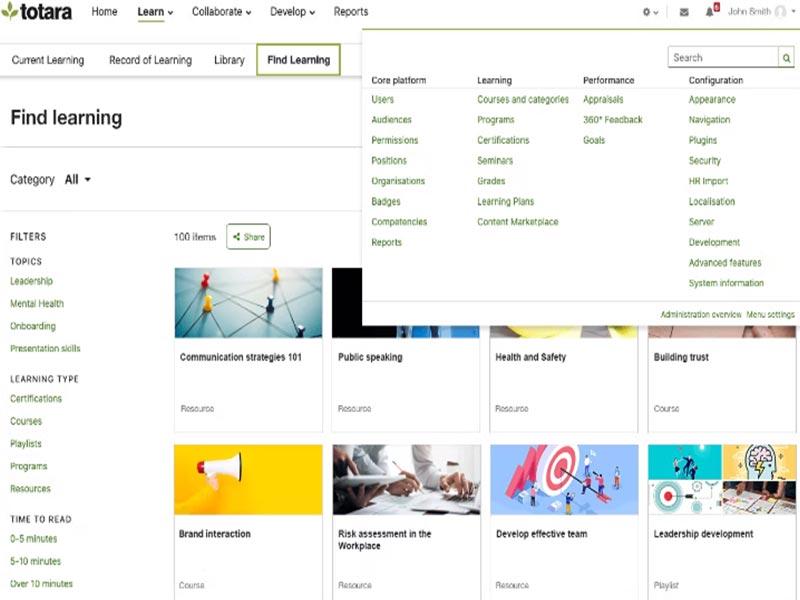This screenshot has height=600, width=800.
Task: Open the Brand interaction course thumbnail
Action: 248,480
